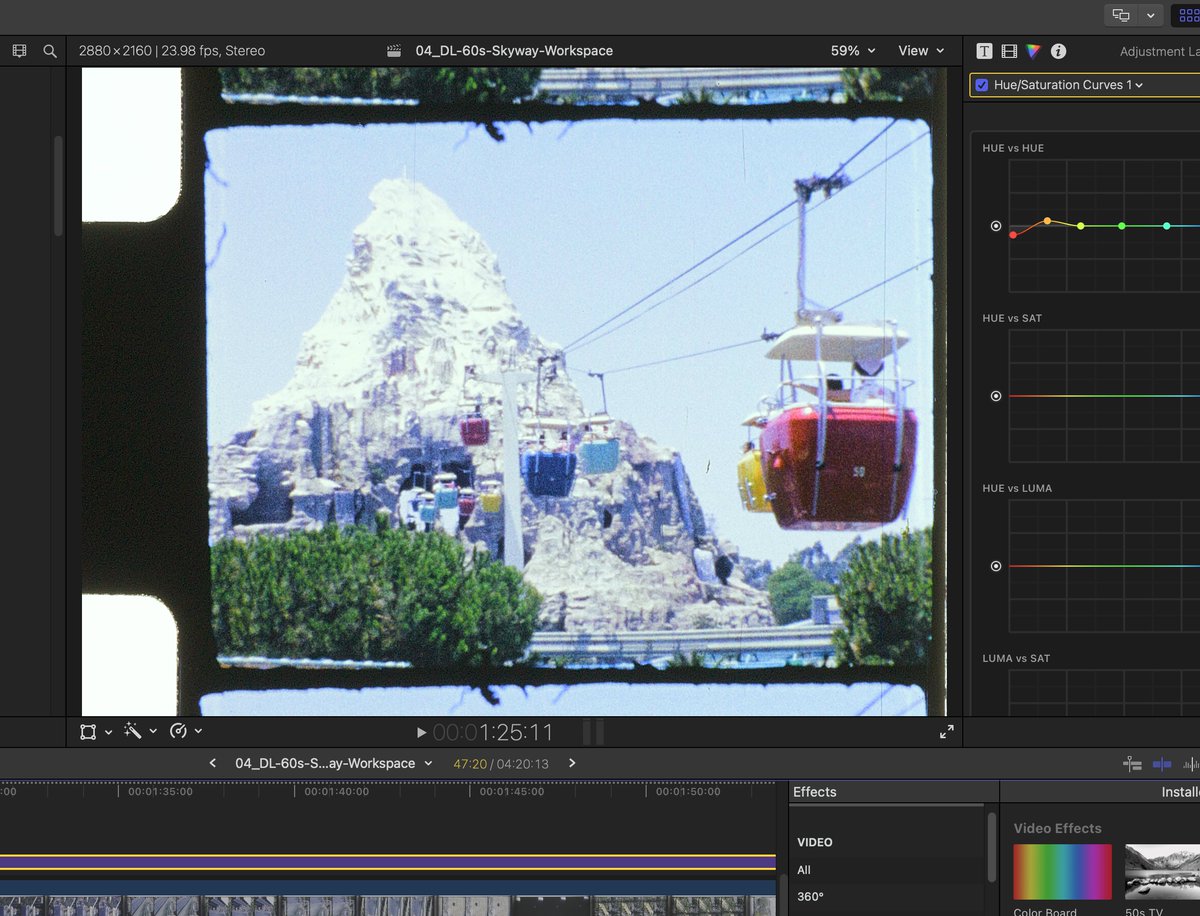
Task: Click the browser search magnifier icon
Action: 50,50
